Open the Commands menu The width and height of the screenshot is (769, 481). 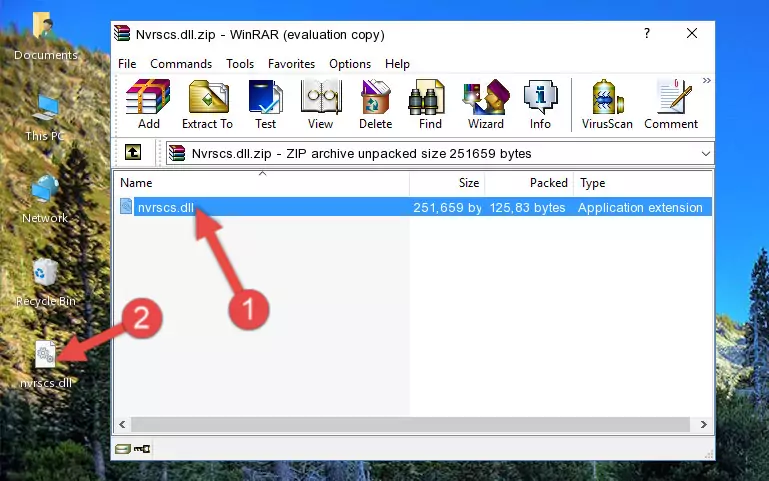click(181, 64)
